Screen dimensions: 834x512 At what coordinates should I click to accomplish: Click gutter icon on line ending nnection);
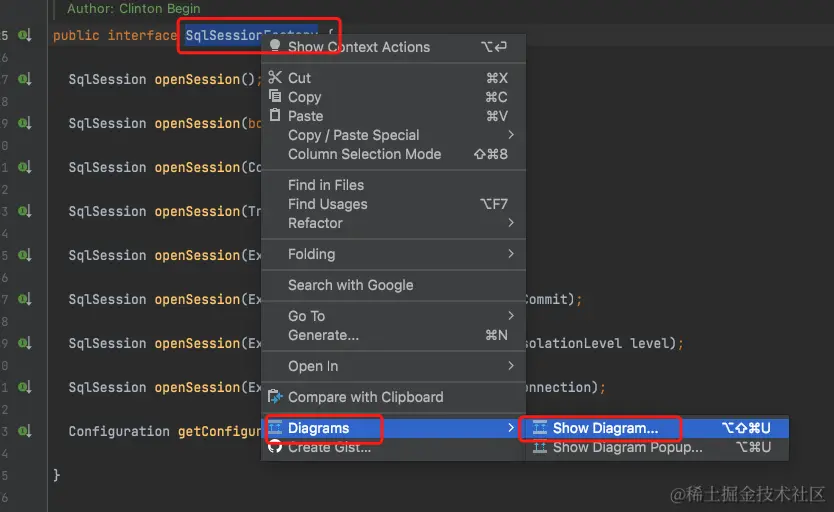pyautogui.click(x=24, y=387)
